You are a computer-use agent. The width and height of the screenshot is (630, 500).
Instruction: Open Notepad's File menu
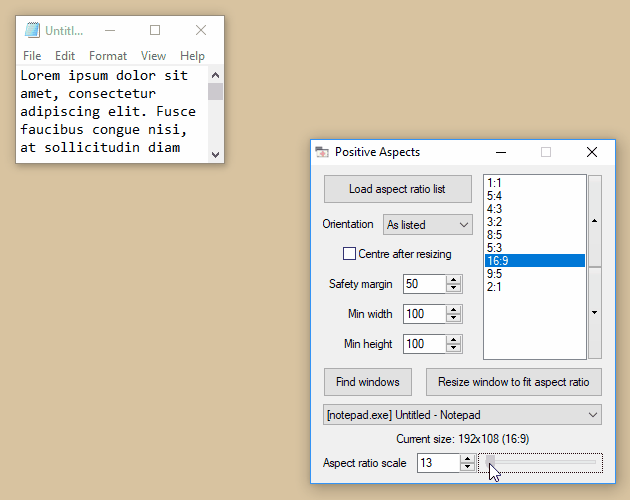[x=32, y=56]
